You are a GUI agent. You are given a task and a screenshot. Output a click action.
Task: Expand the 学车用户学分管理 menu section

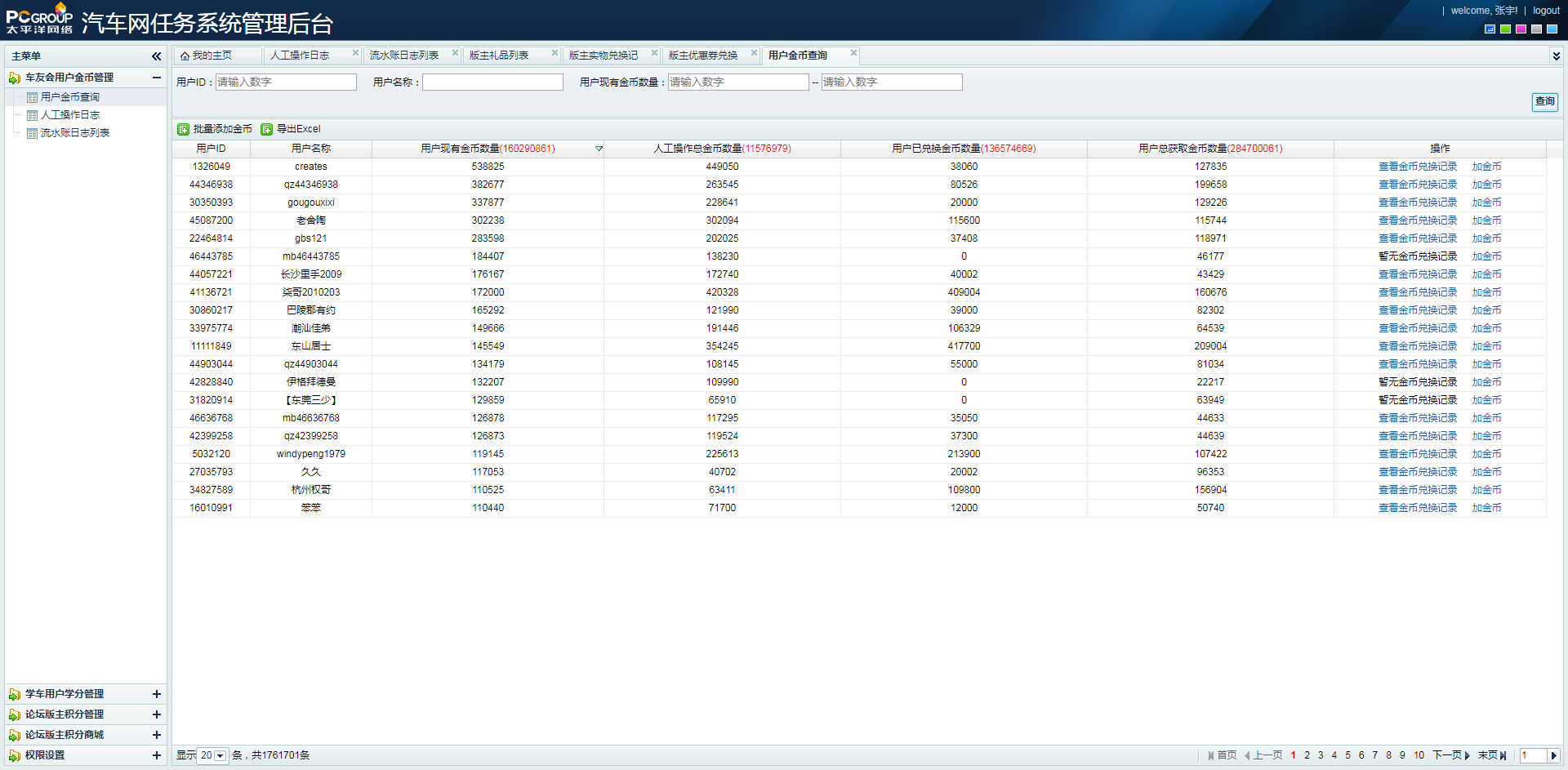(156, 694)
